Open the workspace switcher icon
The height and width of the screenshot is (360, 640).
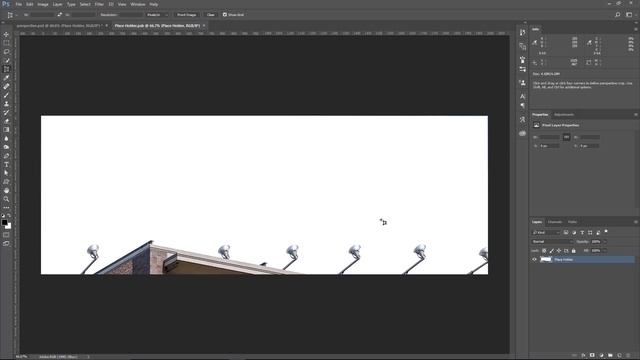click(629, 15)
